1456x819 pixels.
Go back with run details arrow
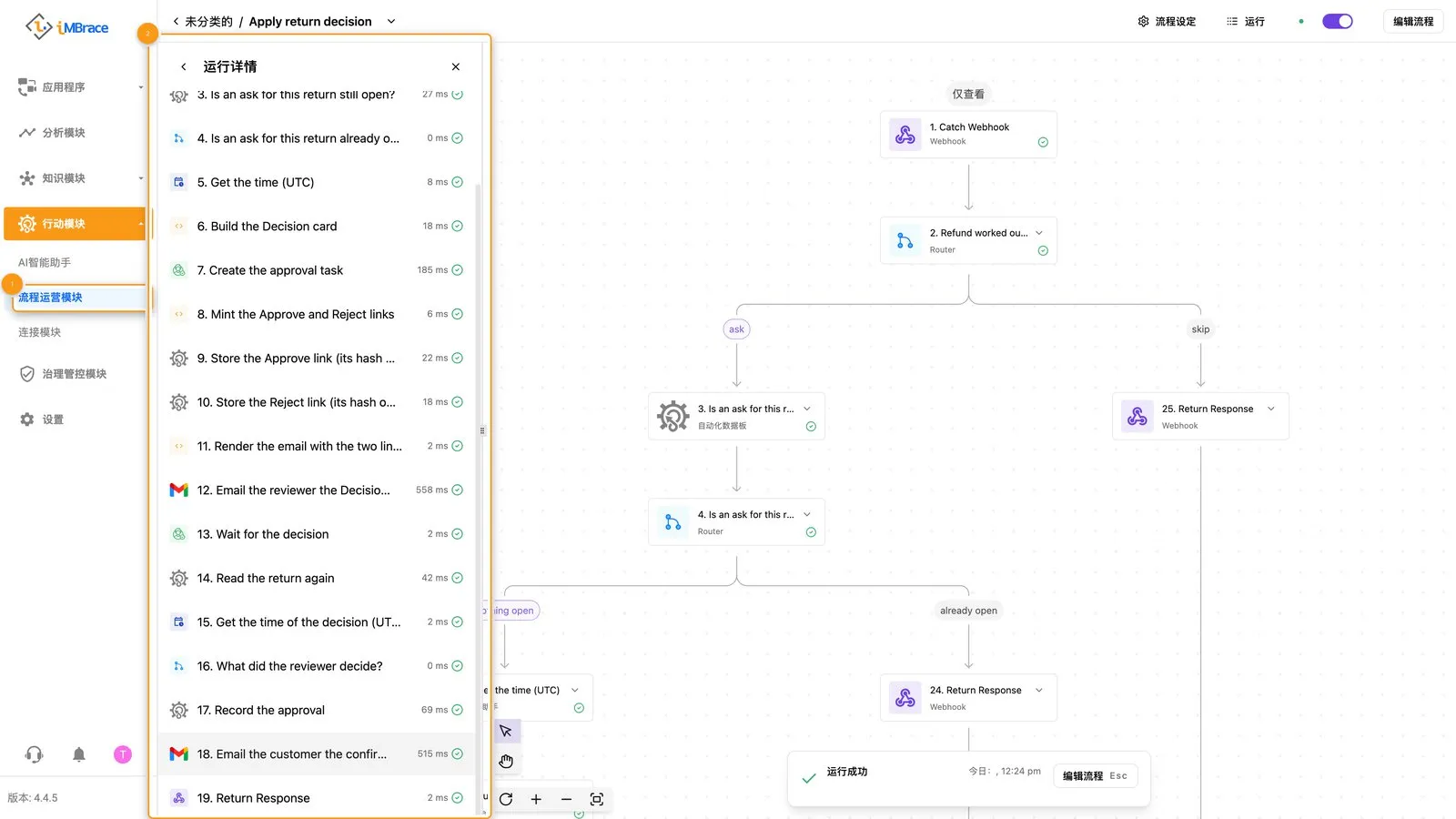(183, 66)
